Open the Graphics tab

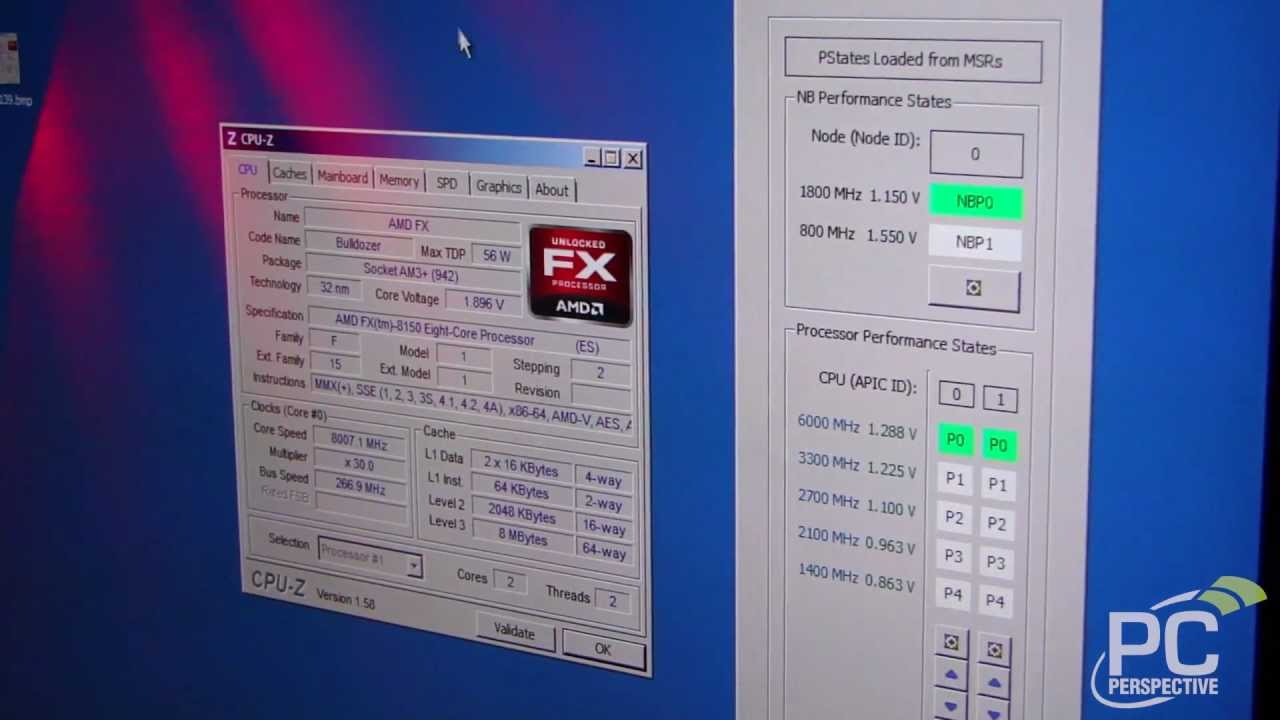[x=498, y=186]
